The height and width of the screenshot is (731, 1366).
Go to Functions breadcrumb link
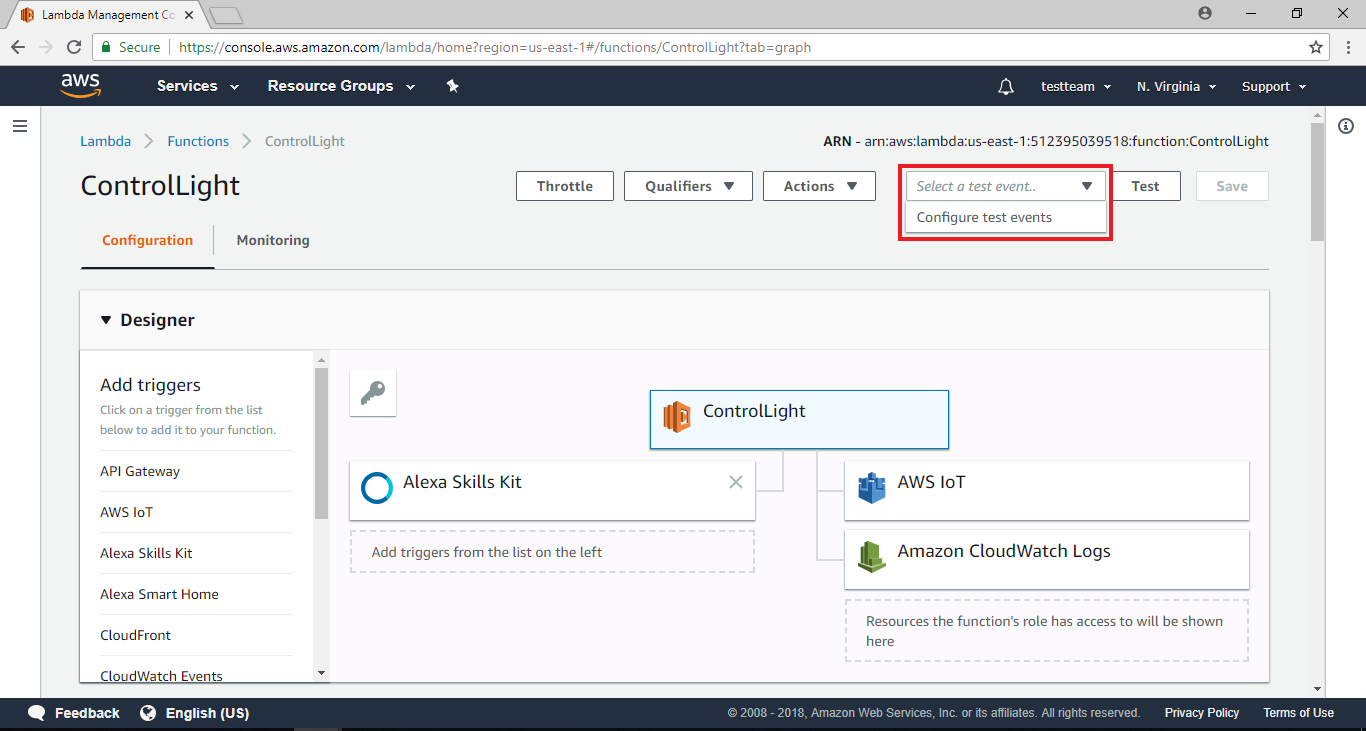[x=198, y=141]
